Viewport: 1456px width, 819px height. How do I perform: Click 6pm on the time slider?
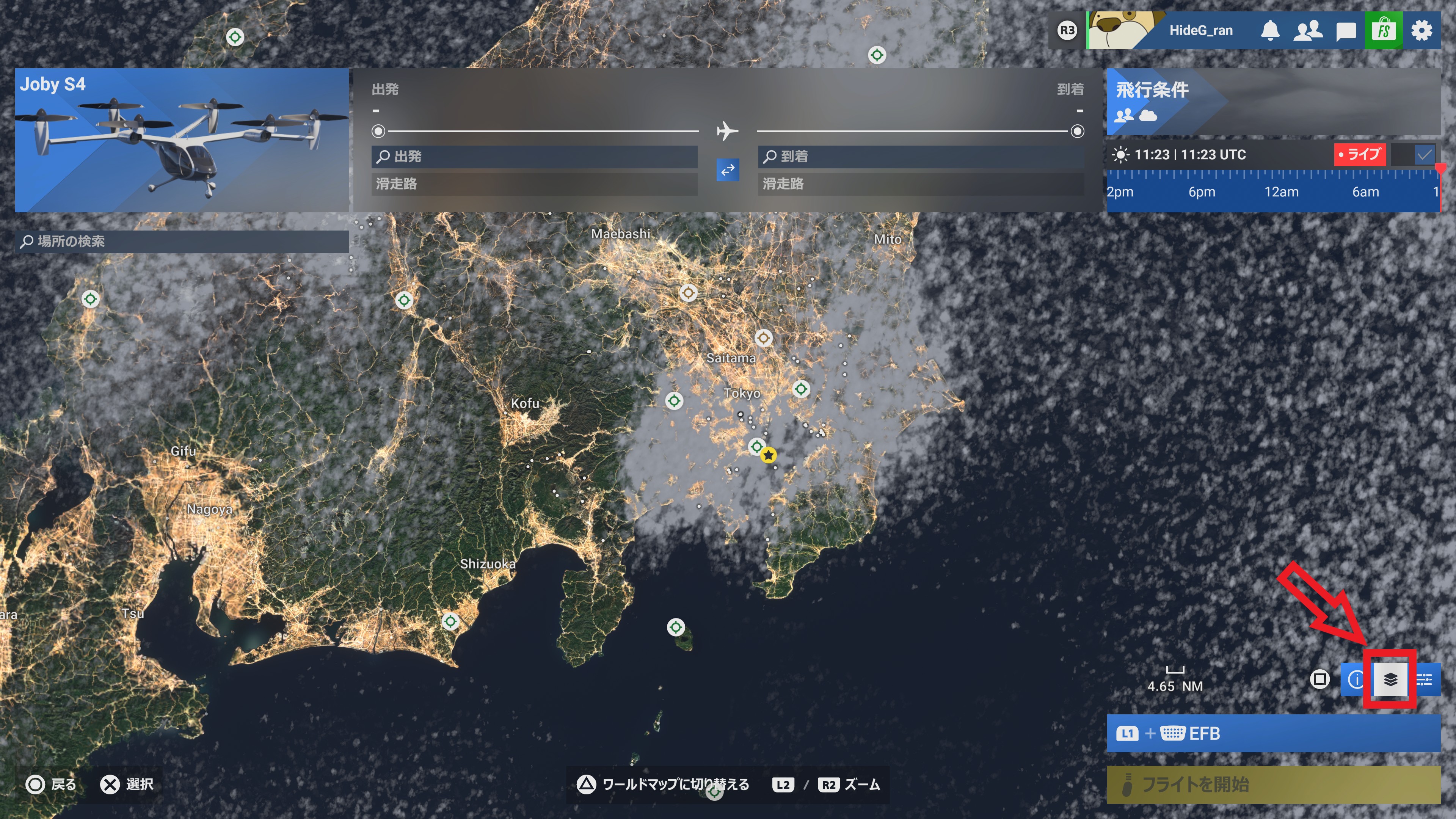[x=1202, y=192]
